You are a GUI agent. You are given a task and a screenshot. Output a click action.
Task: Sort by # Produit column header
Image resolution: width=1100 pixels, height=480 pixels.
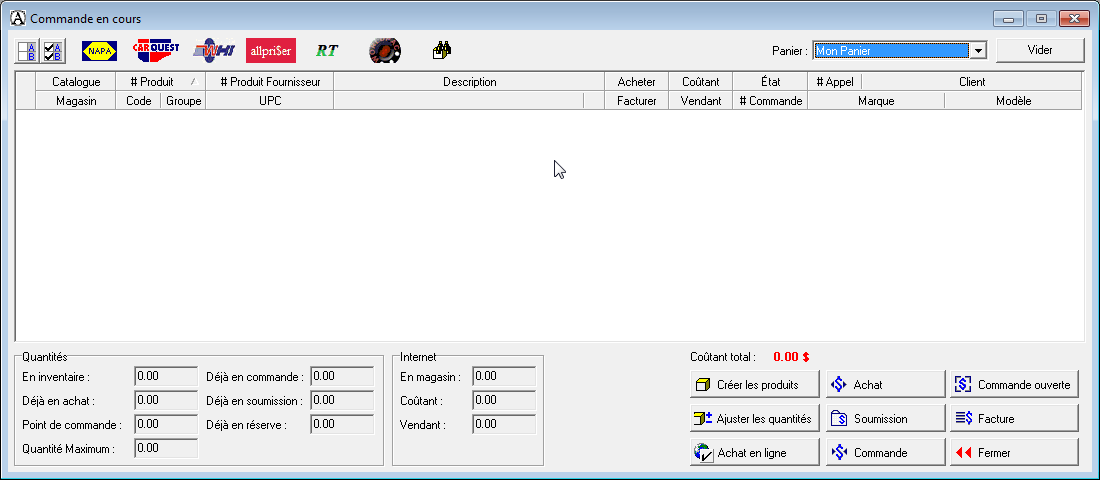161,82
